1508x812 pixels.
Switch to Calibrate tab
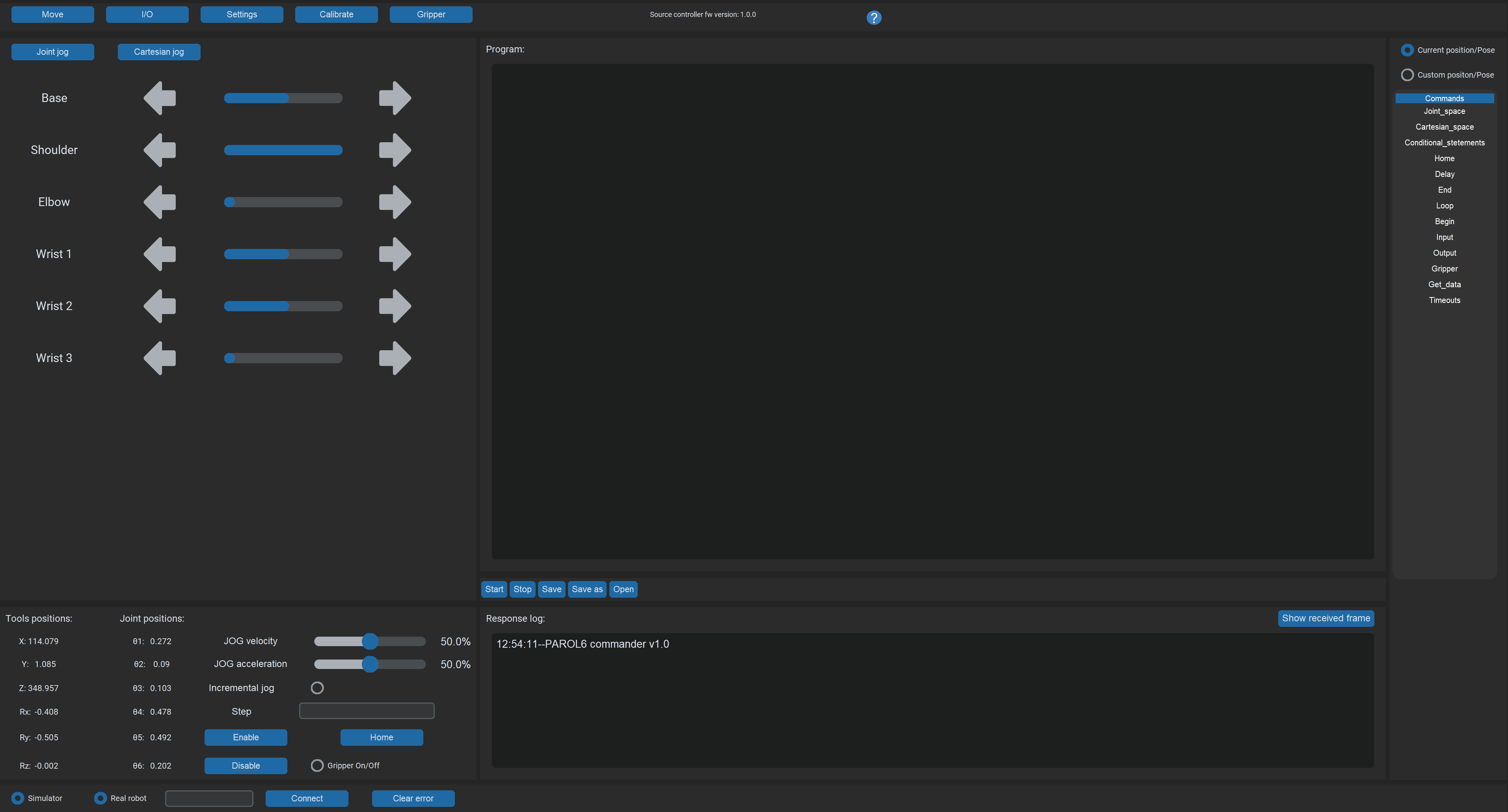pyautogui.click(x=337, y=15)
